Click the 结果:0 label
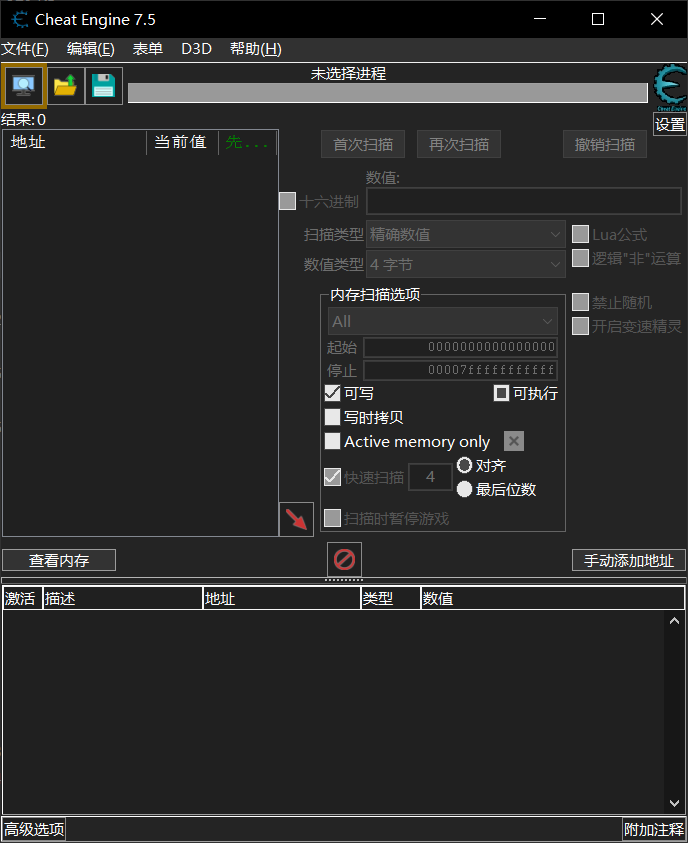 [24, 119]
